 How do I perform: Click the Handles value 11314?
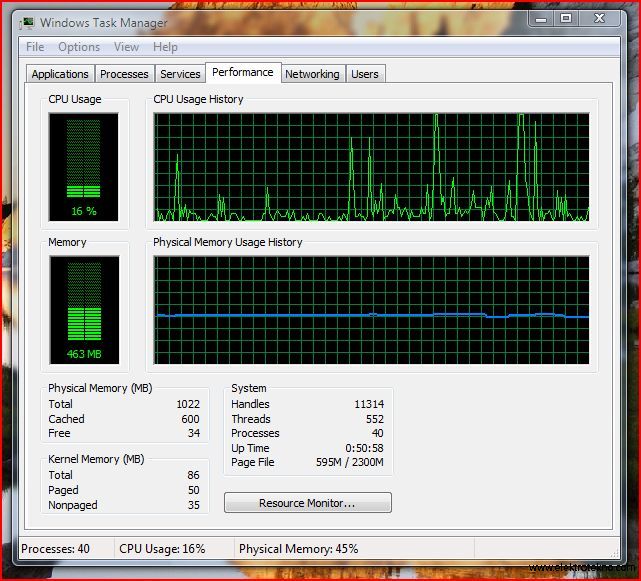369,404
